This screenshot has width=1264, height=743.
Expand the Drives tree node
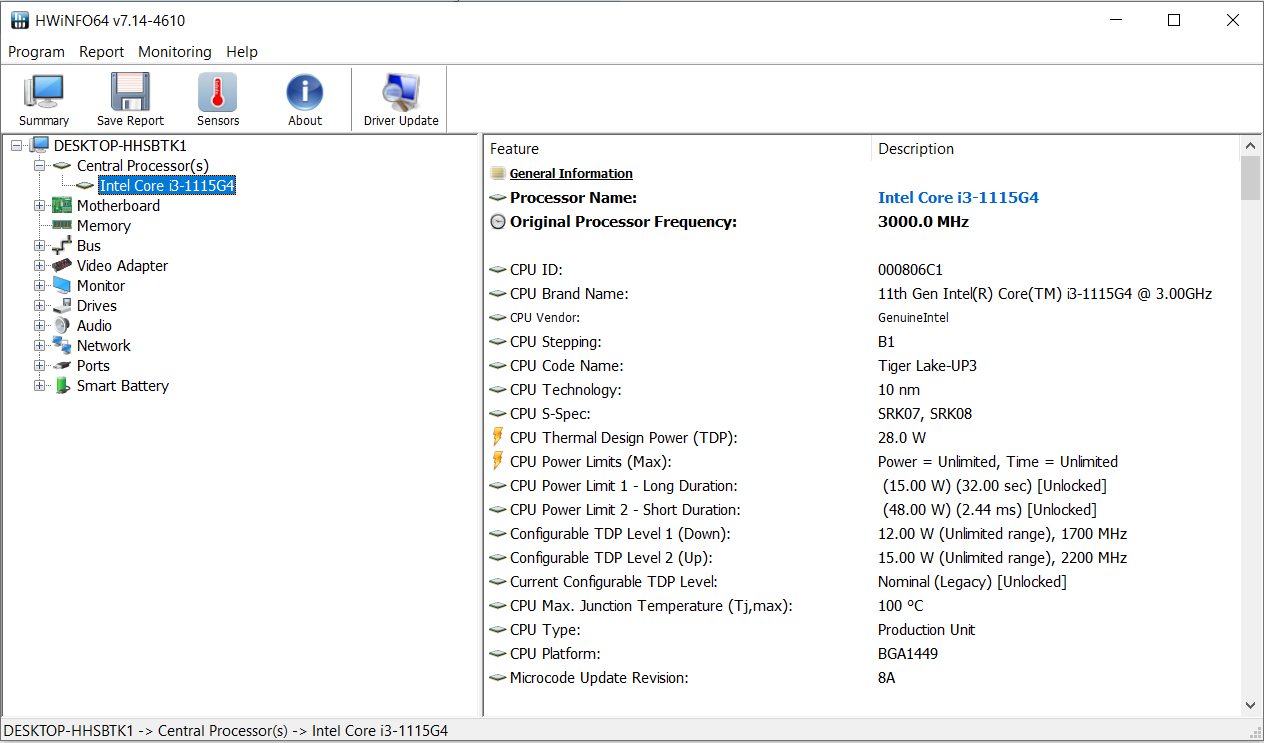point(40,306)
